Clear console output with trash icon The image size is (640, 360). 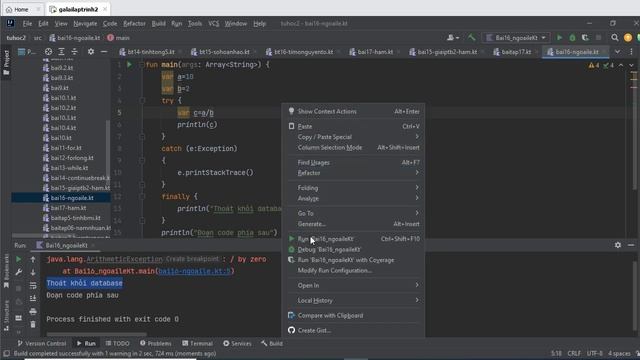pos(33,324)
